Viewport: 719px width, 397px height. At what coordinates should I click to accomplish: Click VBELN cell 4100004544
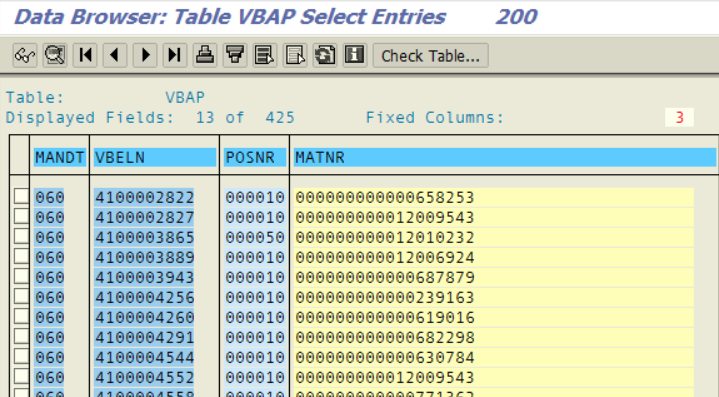tap(144, 358)
